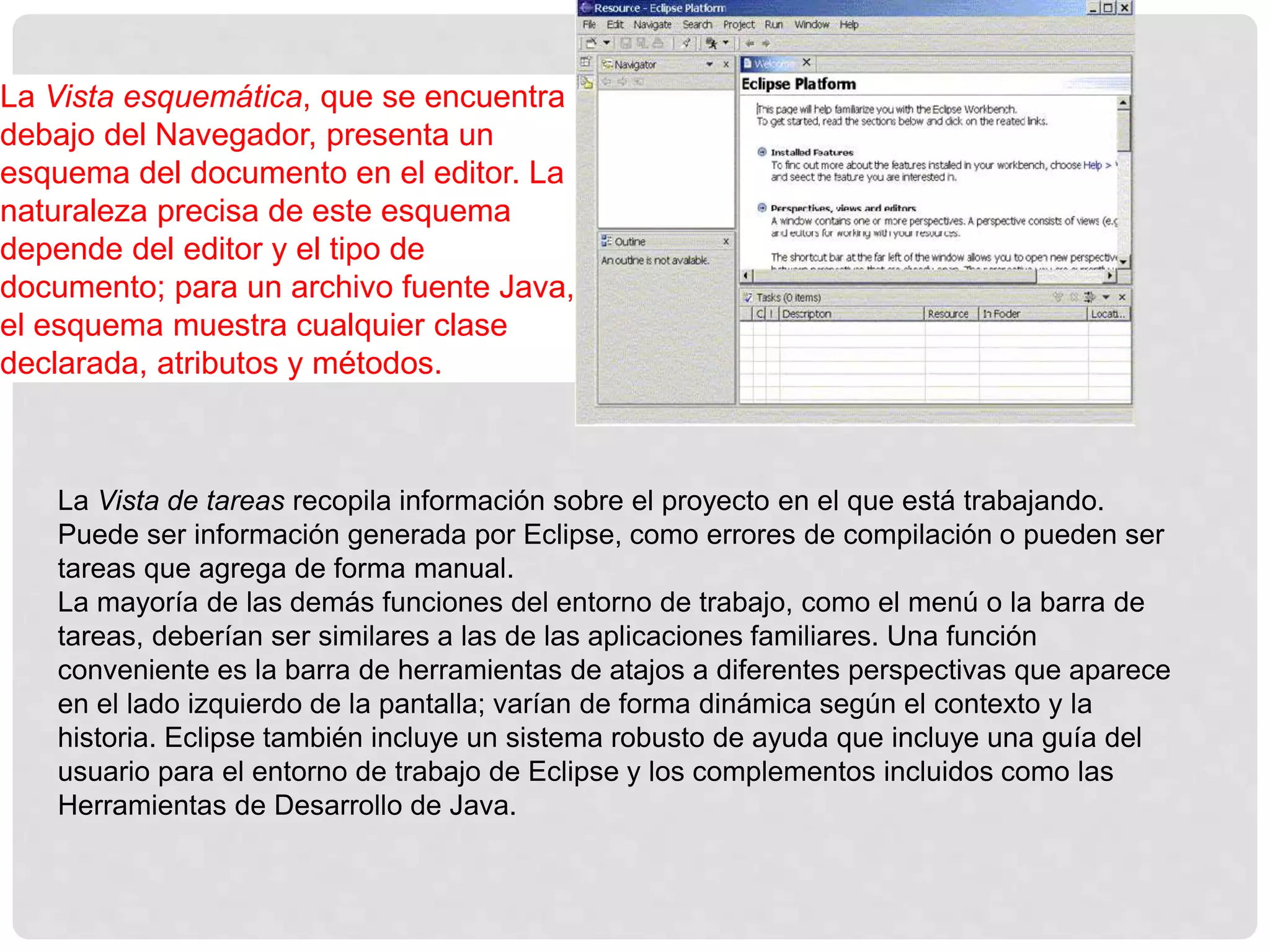Image resolution: width=1270 pixels, height=952 pixels.
Task: Open the Window menu
Action: click(x=812, y=25)
